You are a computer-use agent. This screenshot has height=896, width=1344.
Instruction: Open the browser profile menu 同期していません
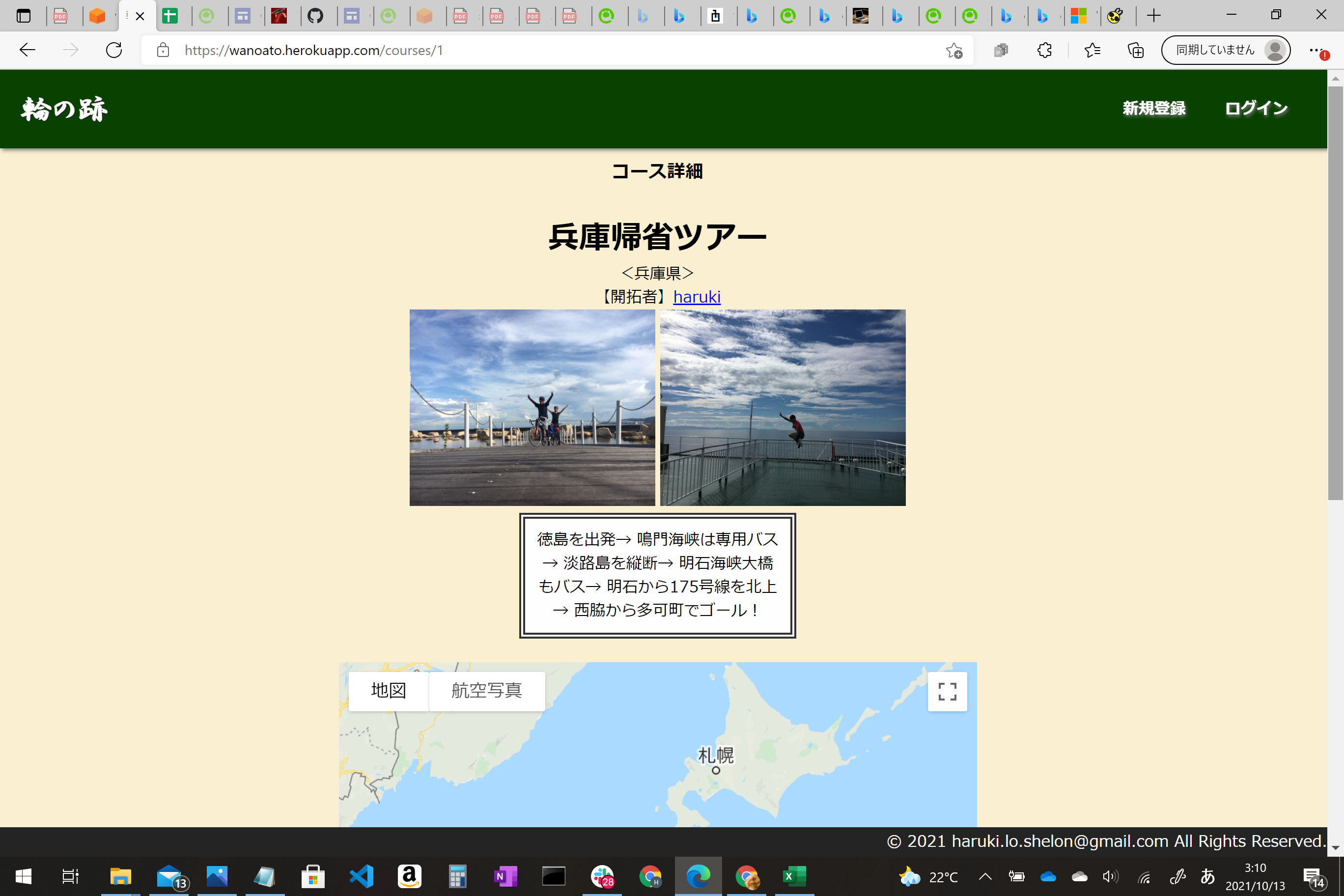pyautogui.click(x=1225, y=50)
